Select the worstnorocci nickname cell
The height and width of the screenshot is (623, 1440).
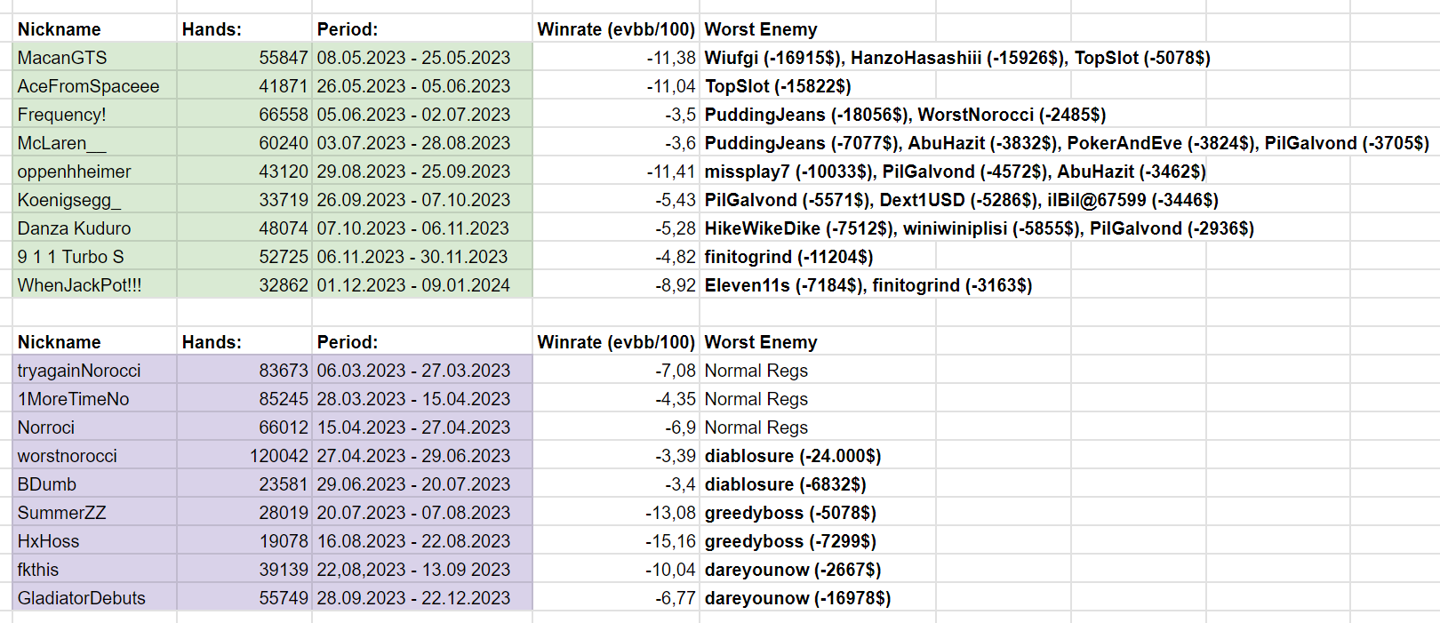(x=67, y=456)
